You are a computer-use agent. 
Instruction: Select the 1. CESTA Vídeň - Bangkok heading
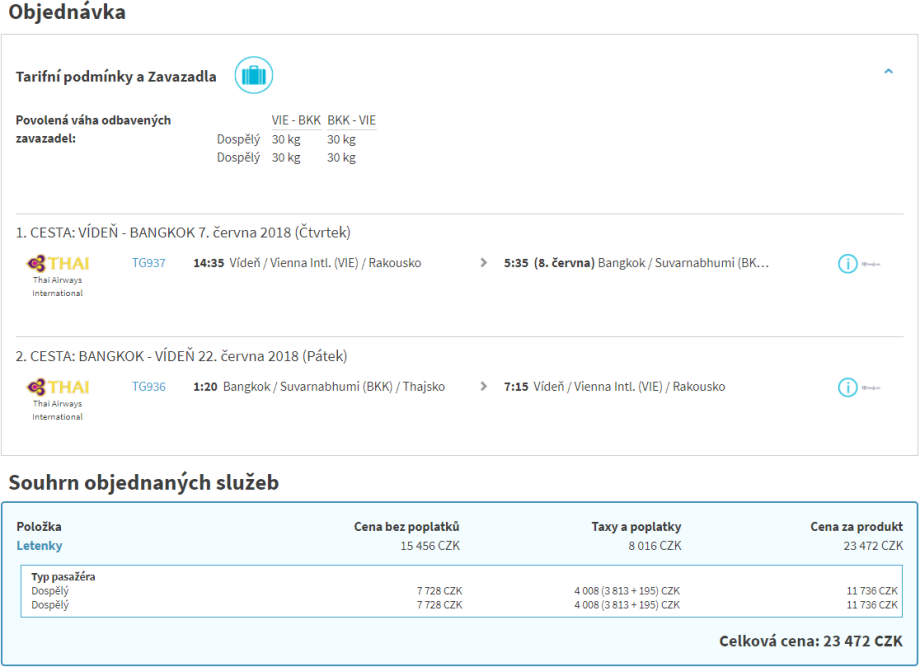point(183,232)
